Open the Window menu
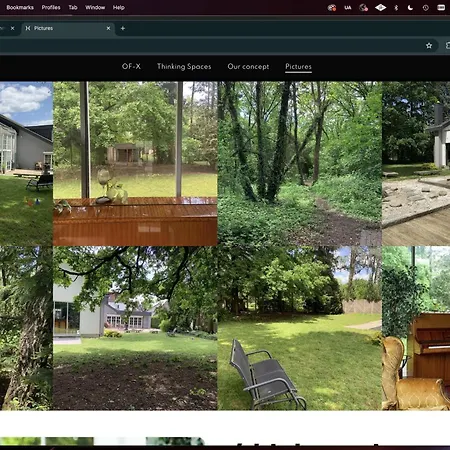 click(x=95, y=7)
